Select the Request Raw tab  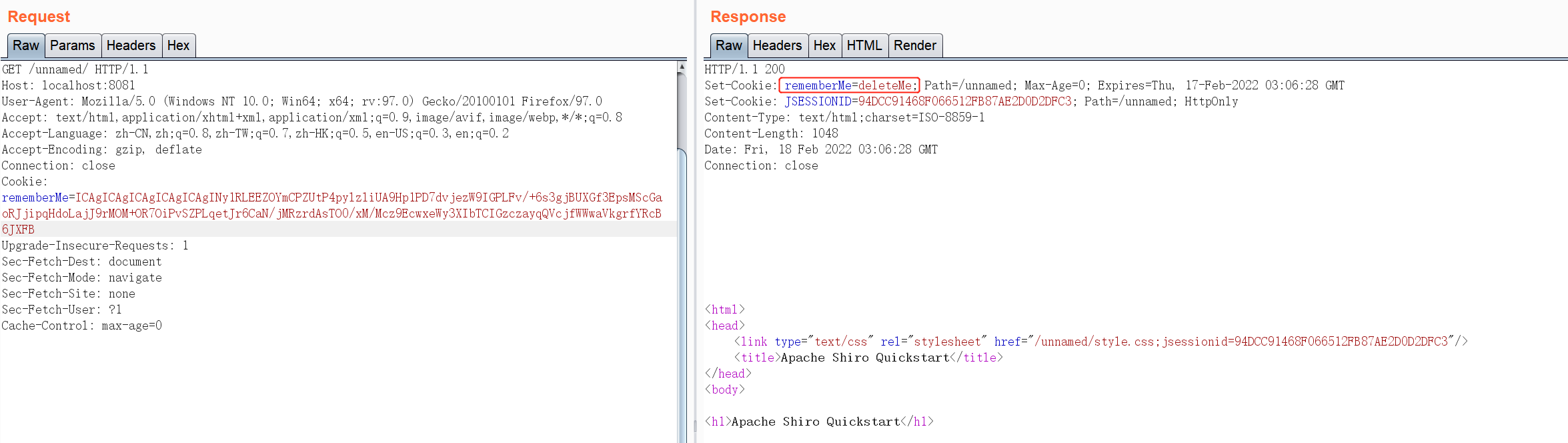(26, 45)
